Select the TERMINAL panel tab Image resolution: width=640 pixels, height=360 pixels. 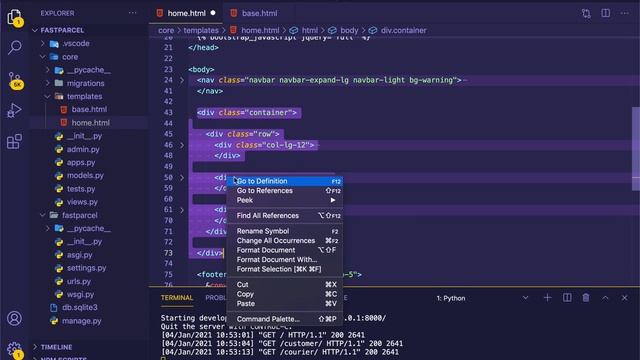177,298
